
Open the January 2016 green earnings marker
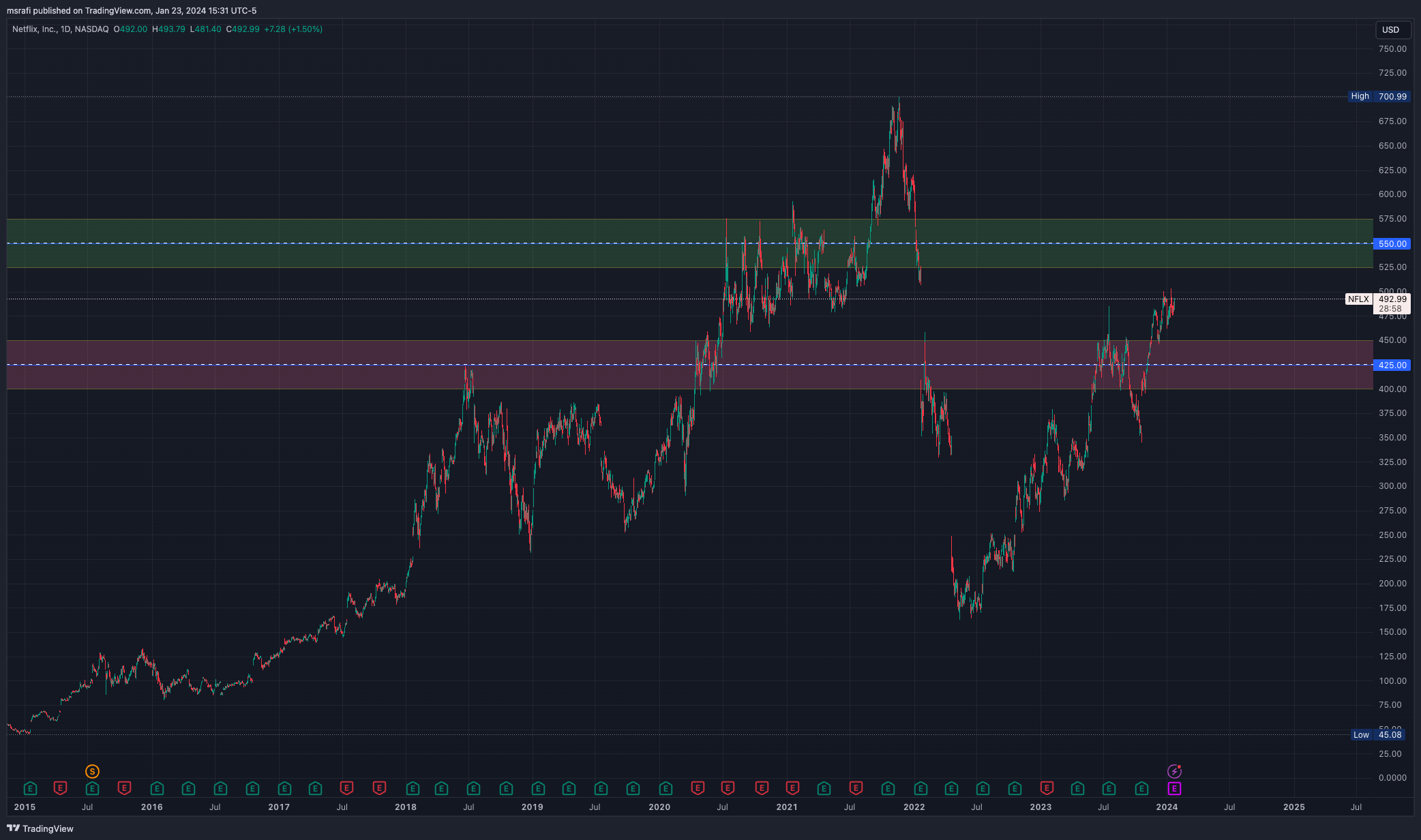pyautogui.click(x=157, y=789)
